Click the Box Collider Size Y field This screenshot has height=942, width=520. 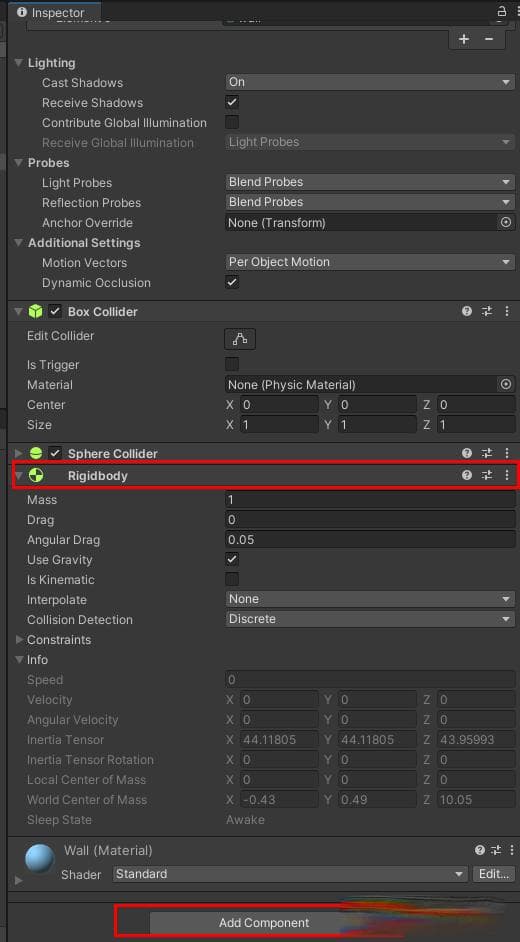click(376, 425)
